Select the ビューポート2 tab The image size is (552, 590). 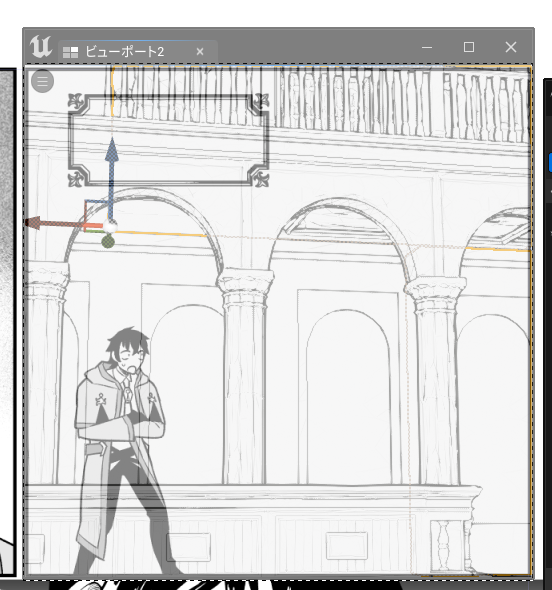pos(138,52)
